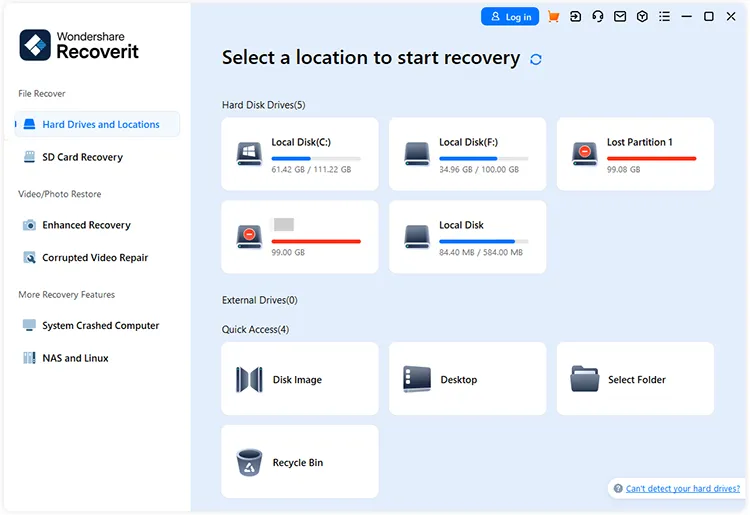This screenshot has width=750, height=515.
Task: Select the Local Disk(F:) drive card
Action: [467, 154]
